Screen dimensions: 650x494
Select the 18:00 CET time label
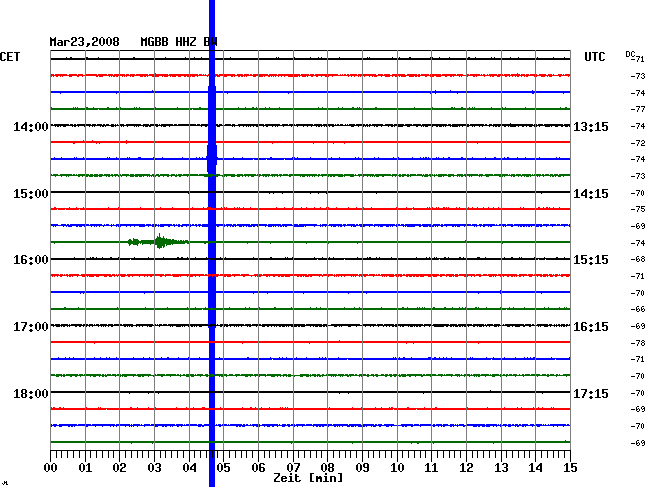[31, 393]
